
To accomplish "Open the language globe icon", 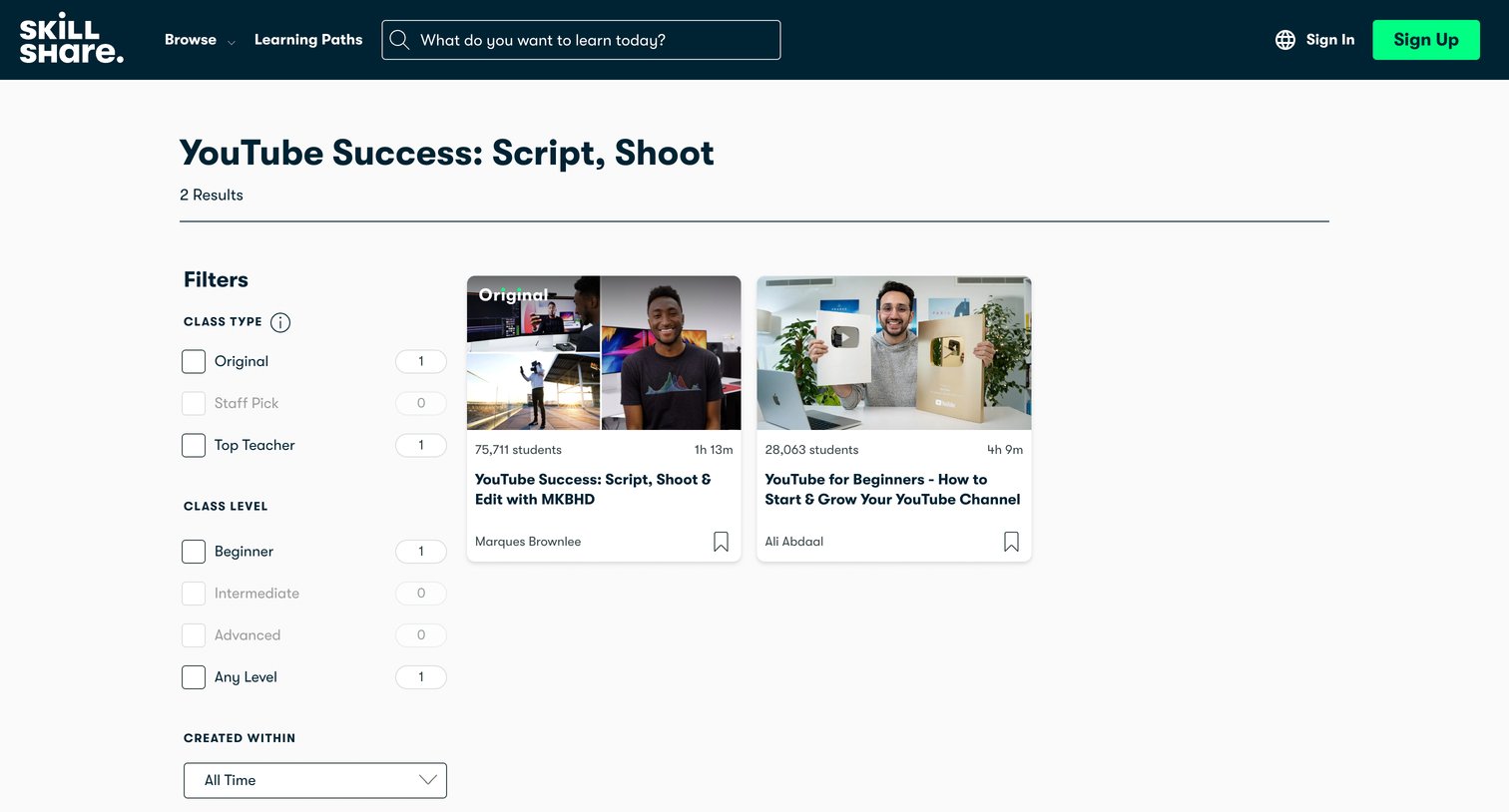I will pos(1285,40).
